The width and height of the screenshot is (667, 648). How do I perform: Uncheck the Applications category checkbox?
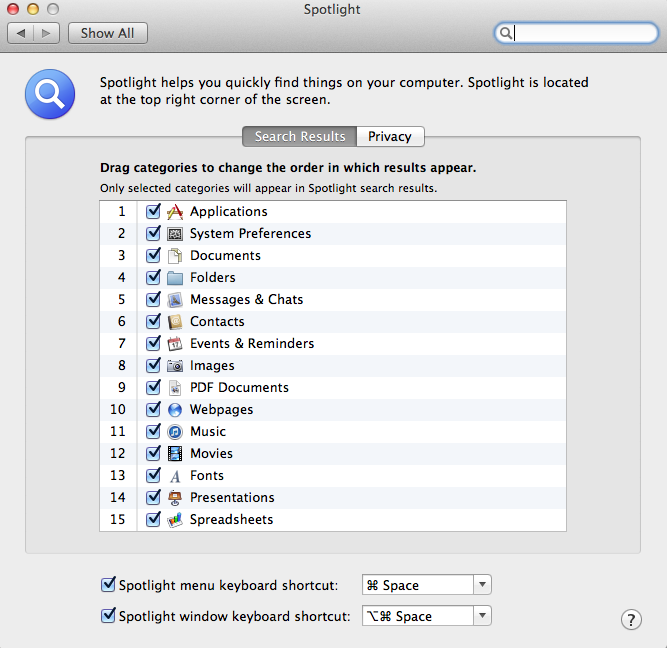click(x=153, y=211)
